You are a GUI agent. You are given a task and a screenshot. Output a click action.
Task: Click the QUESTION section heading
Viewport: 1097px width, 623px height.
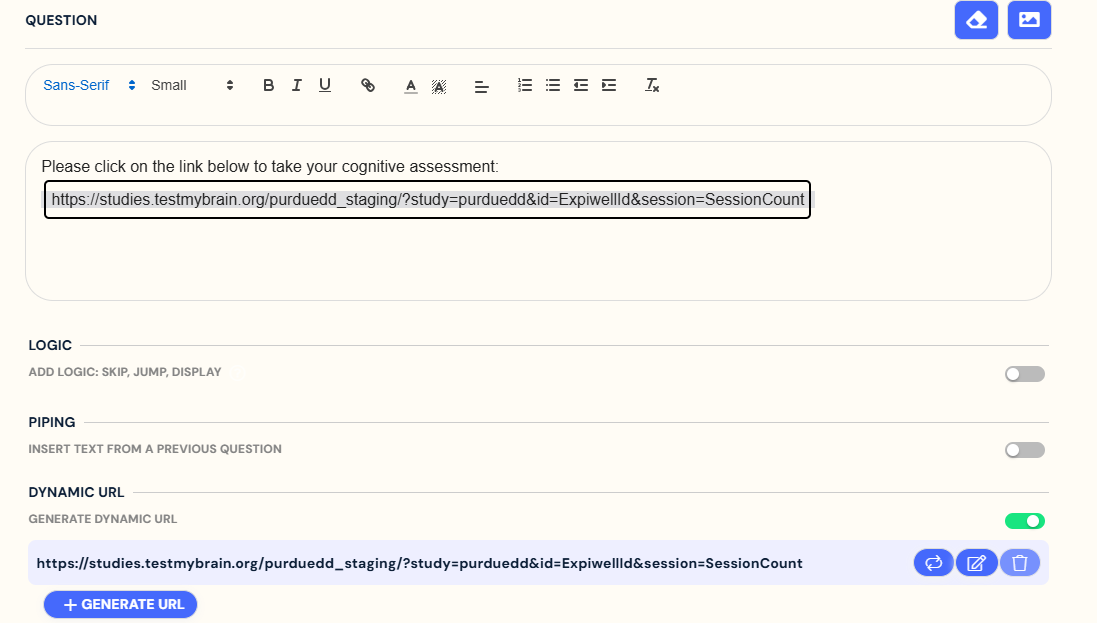pos(62,20)
